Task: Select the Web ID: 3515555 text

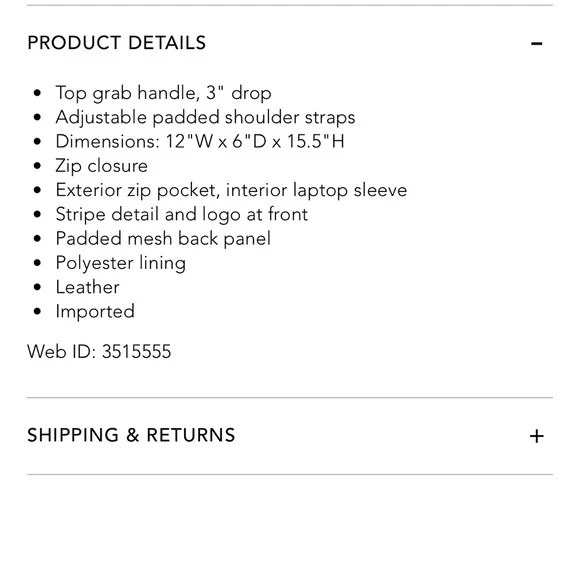Action: tap(99, 351)
